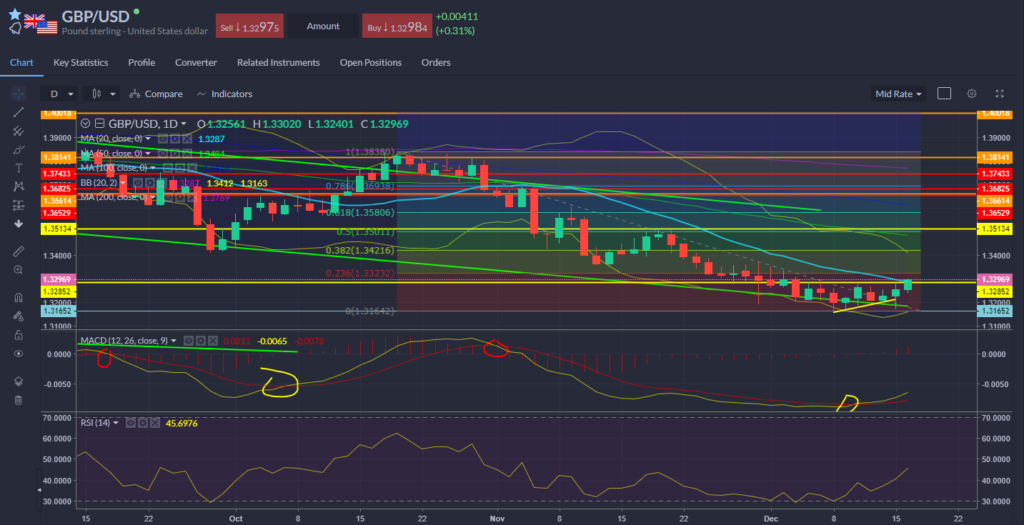Open the Key Statistics tab
Viewport: 1024px width, 525px height.
80,63
